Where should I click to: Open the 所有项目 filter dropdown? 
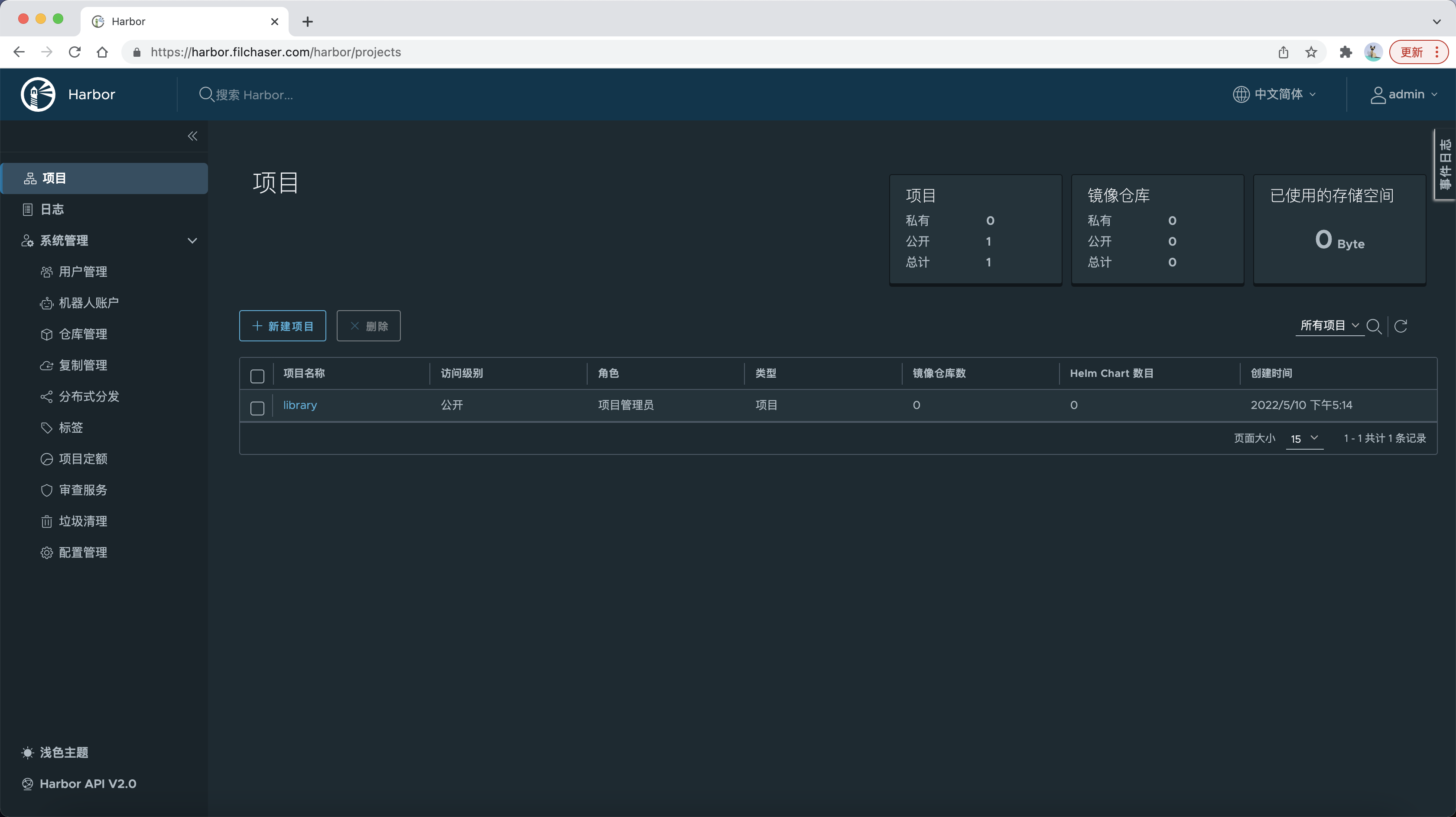[1329, 325]
